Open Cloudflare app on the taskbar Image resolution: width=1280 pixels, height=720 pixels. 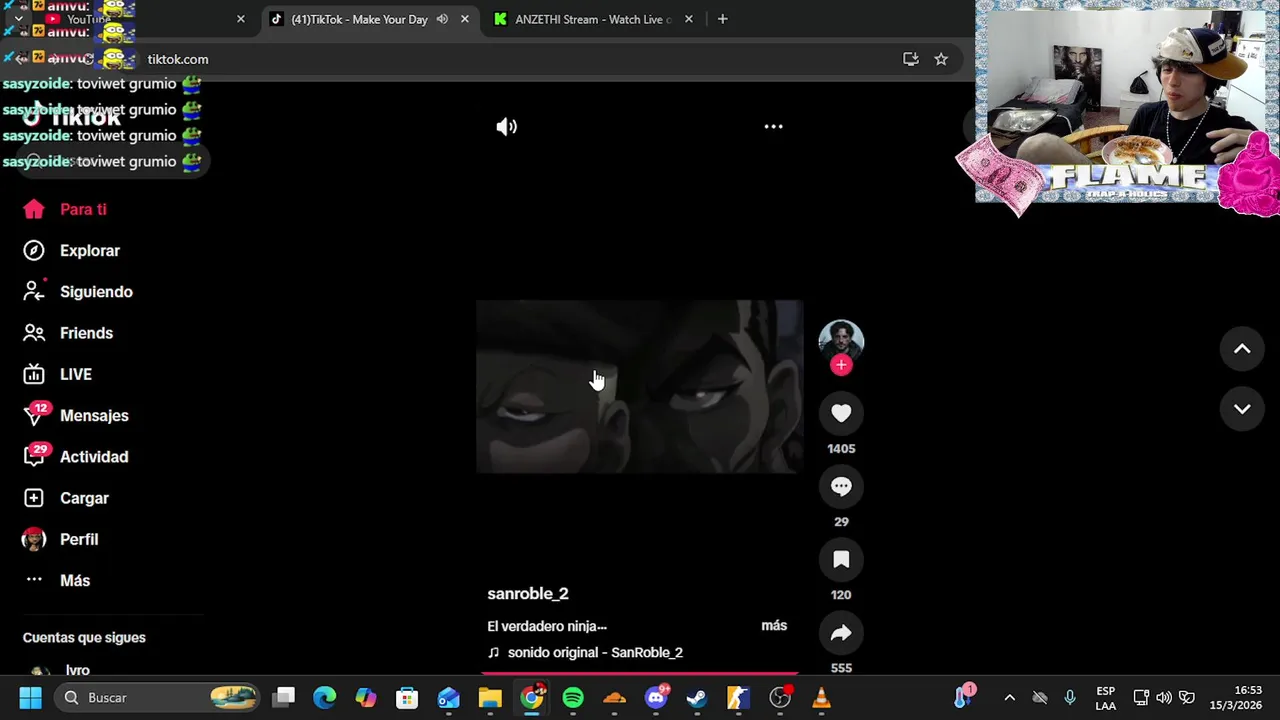coord(614,697)
